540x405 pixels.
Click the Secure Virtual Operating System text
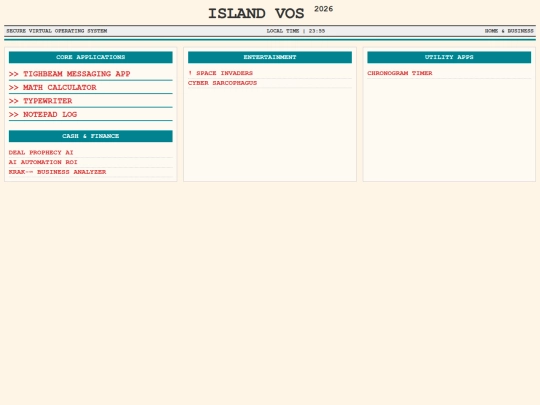57,31
